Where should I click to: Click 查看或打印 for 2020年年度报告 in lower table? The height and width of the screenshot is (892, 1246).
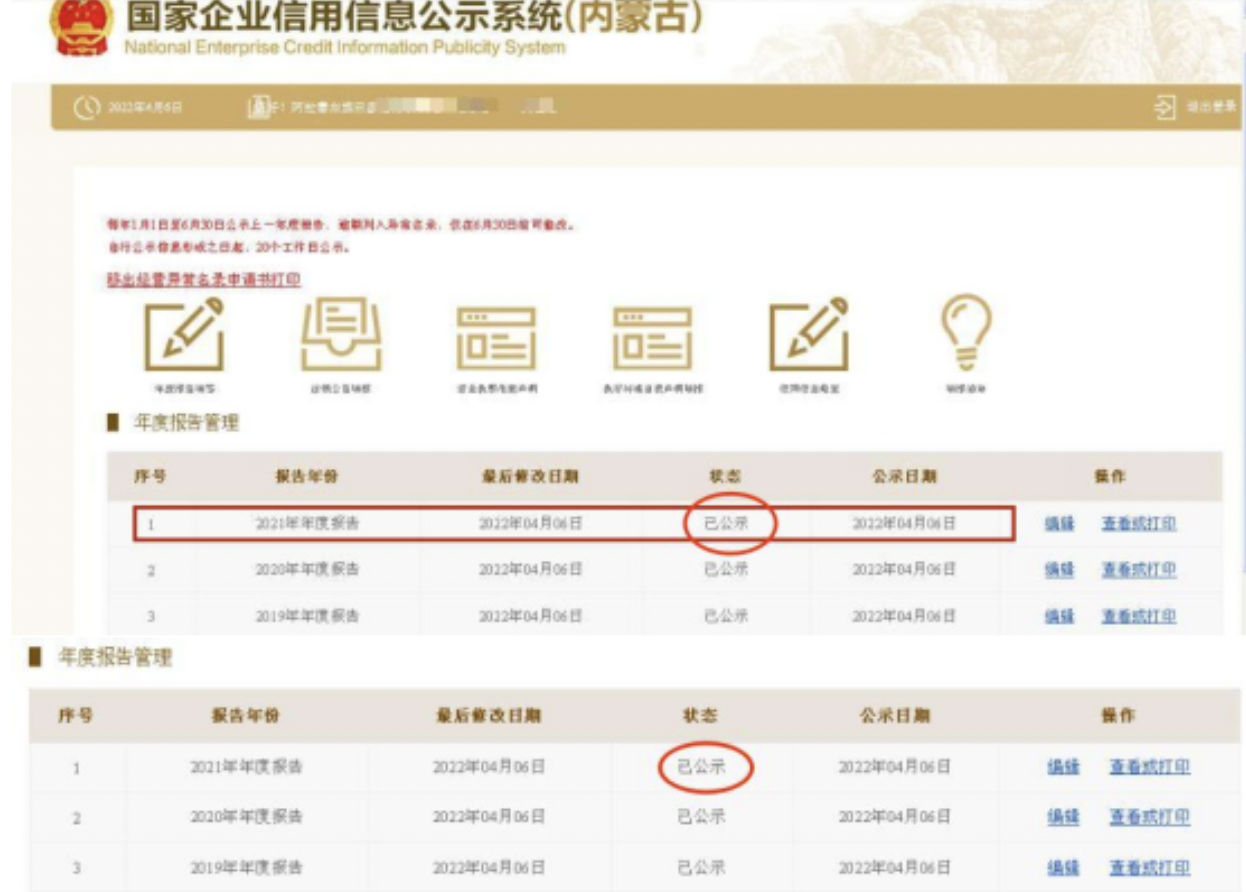(x=1150, y=817)
